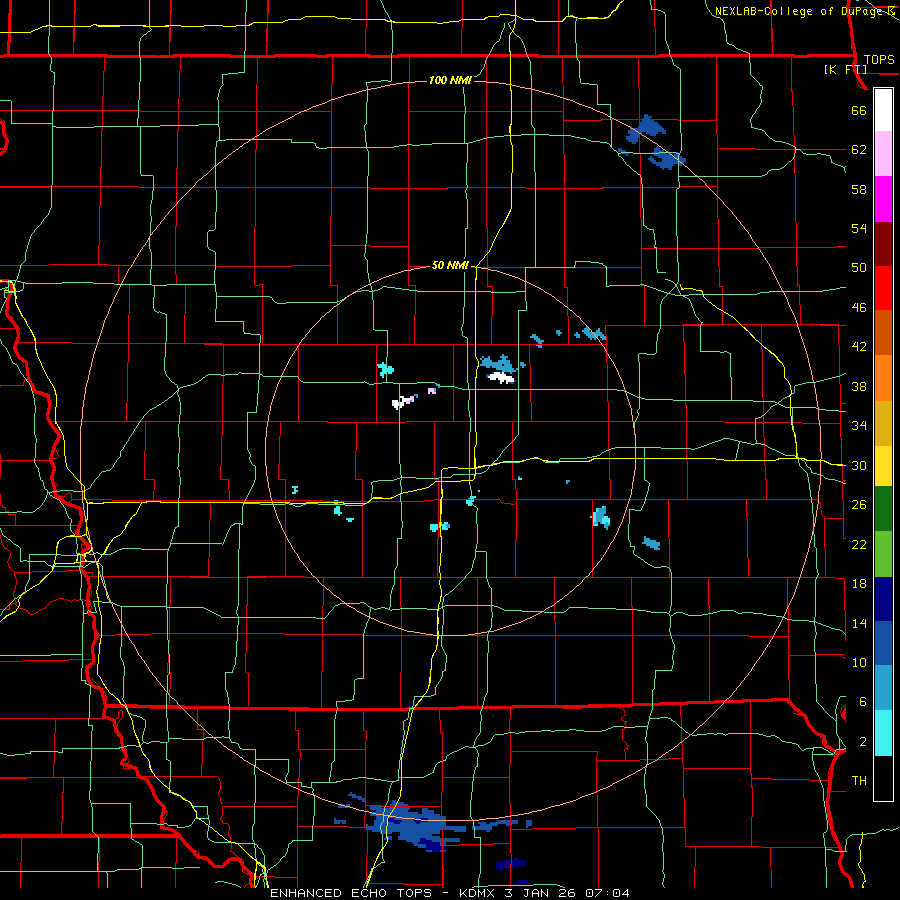
Task: Click the "30" legend value
Action: (859, 465)
